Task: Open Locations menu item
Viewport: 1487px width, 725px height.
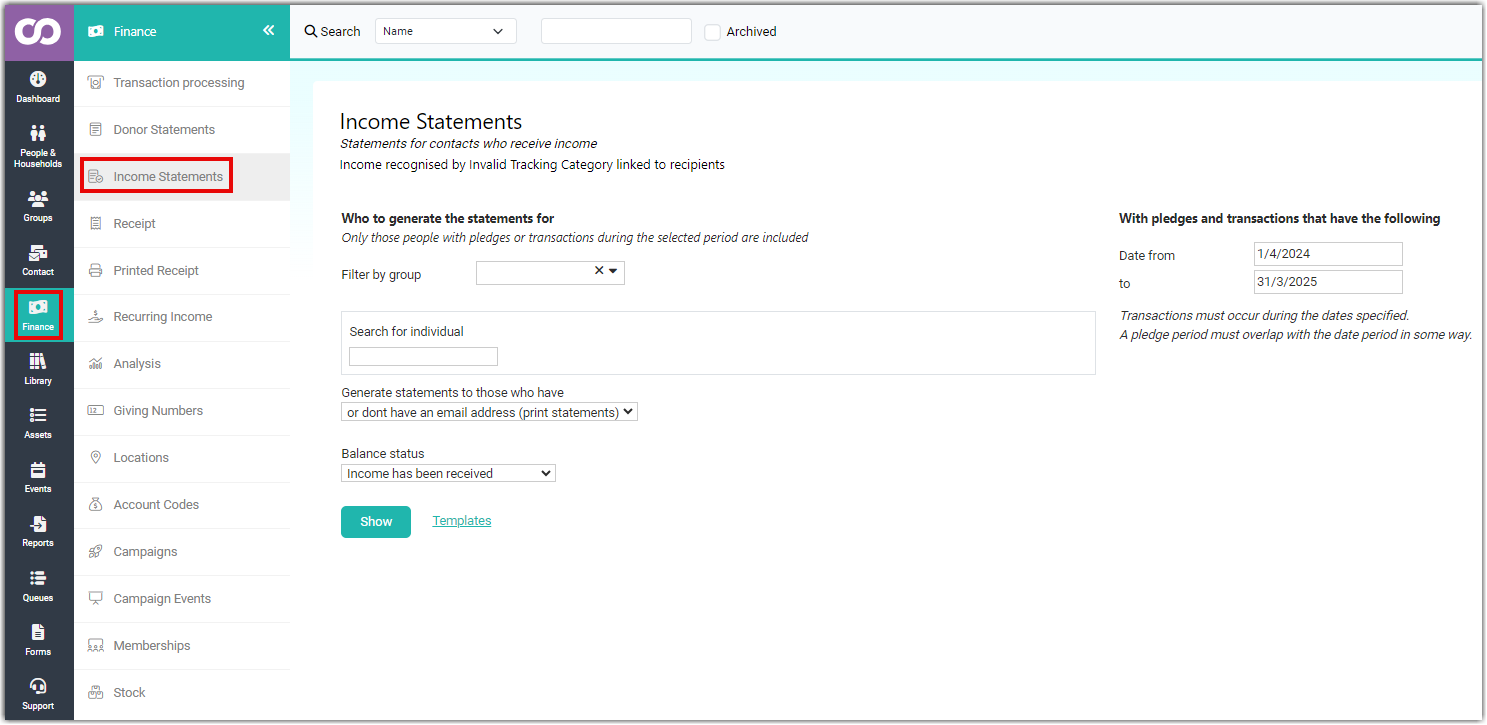Action: (182, 458)
